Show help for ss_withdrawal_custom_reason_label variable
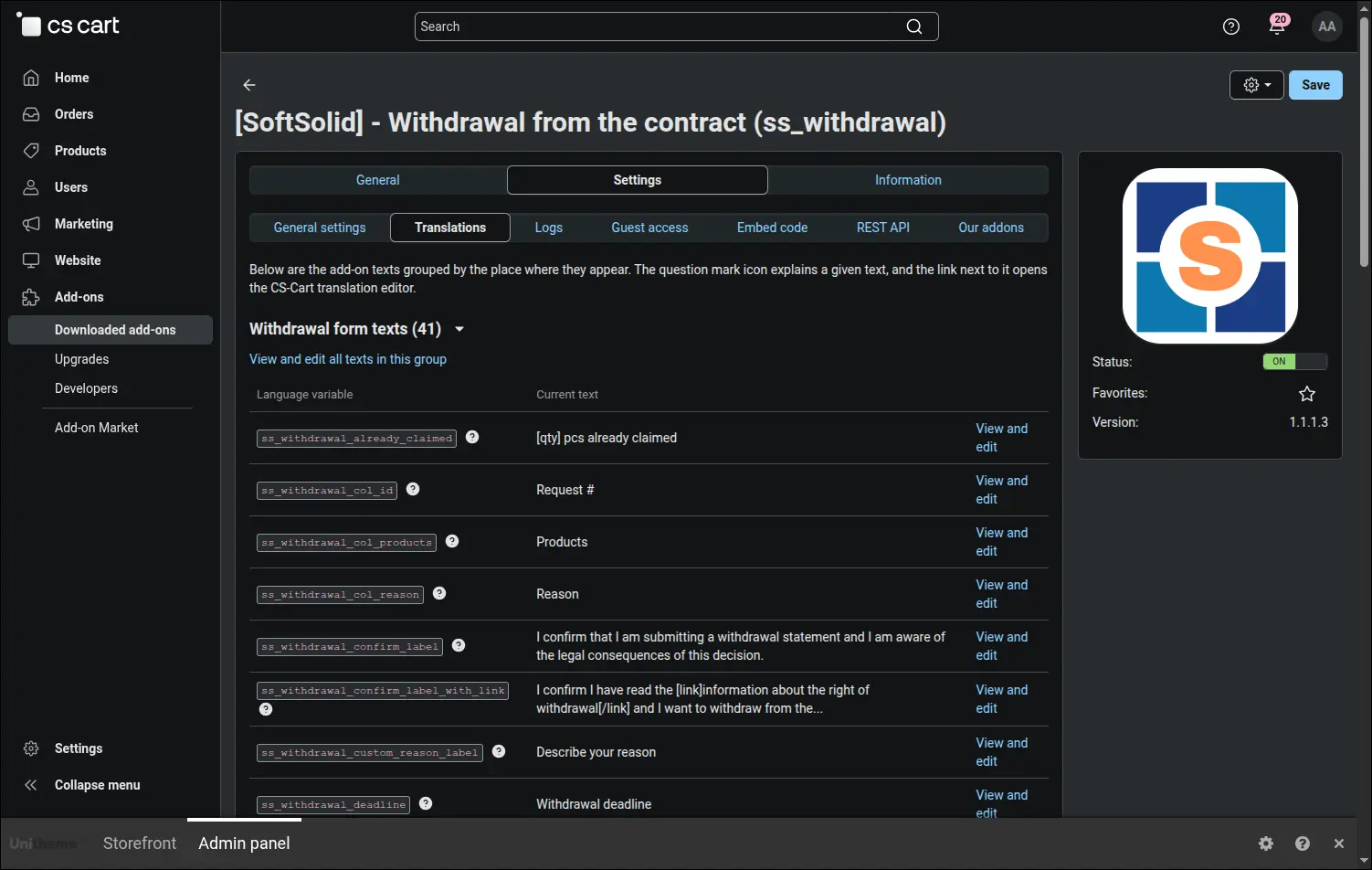 tap(499, 751)
